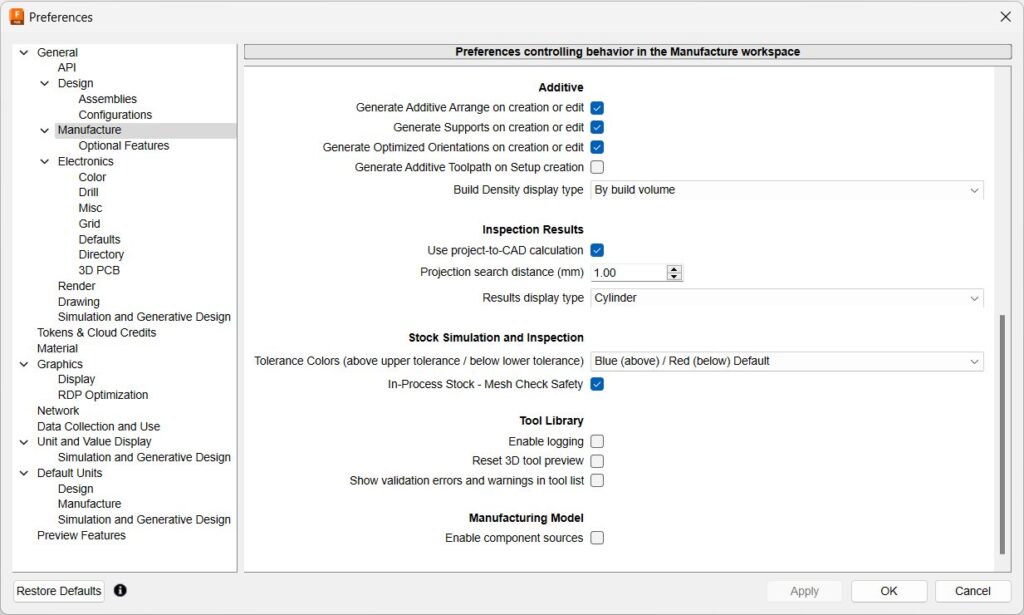
Task: Click the Fusion app icon in title bar
Action: [x=16, y=17]
